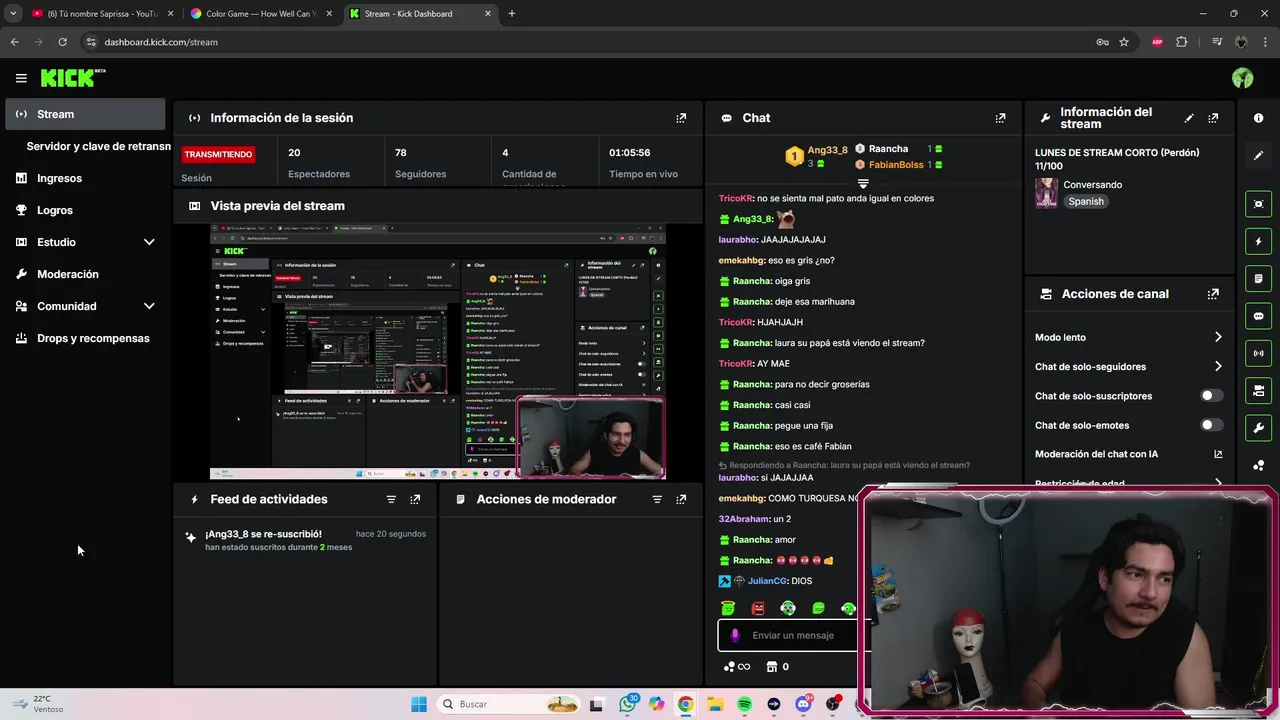Pop out the Información de la sesión panel

click(x=681, y=118)
